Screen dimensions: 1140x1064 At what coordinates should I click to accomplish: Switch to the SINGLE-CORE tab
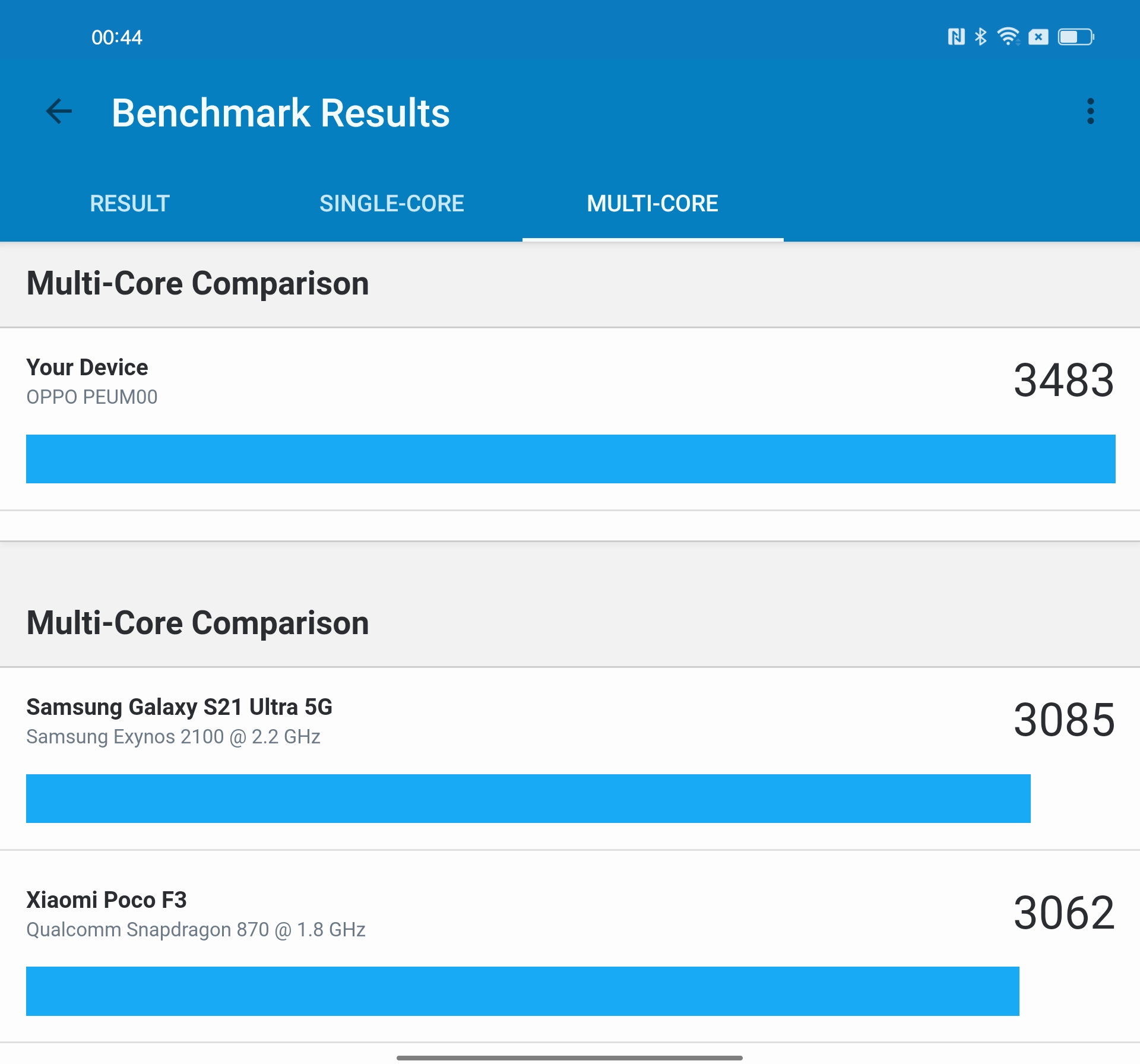(x=392, y=204)
